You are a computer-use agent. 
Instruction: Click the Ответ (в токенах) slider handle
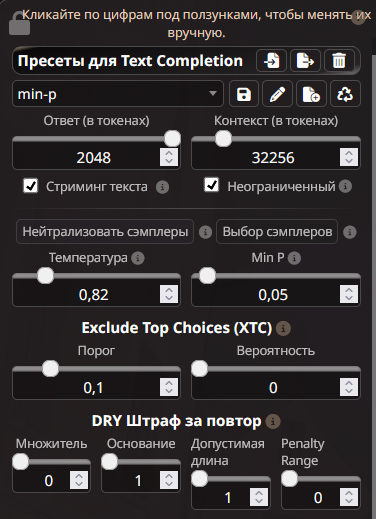click(x=172, y=138)
